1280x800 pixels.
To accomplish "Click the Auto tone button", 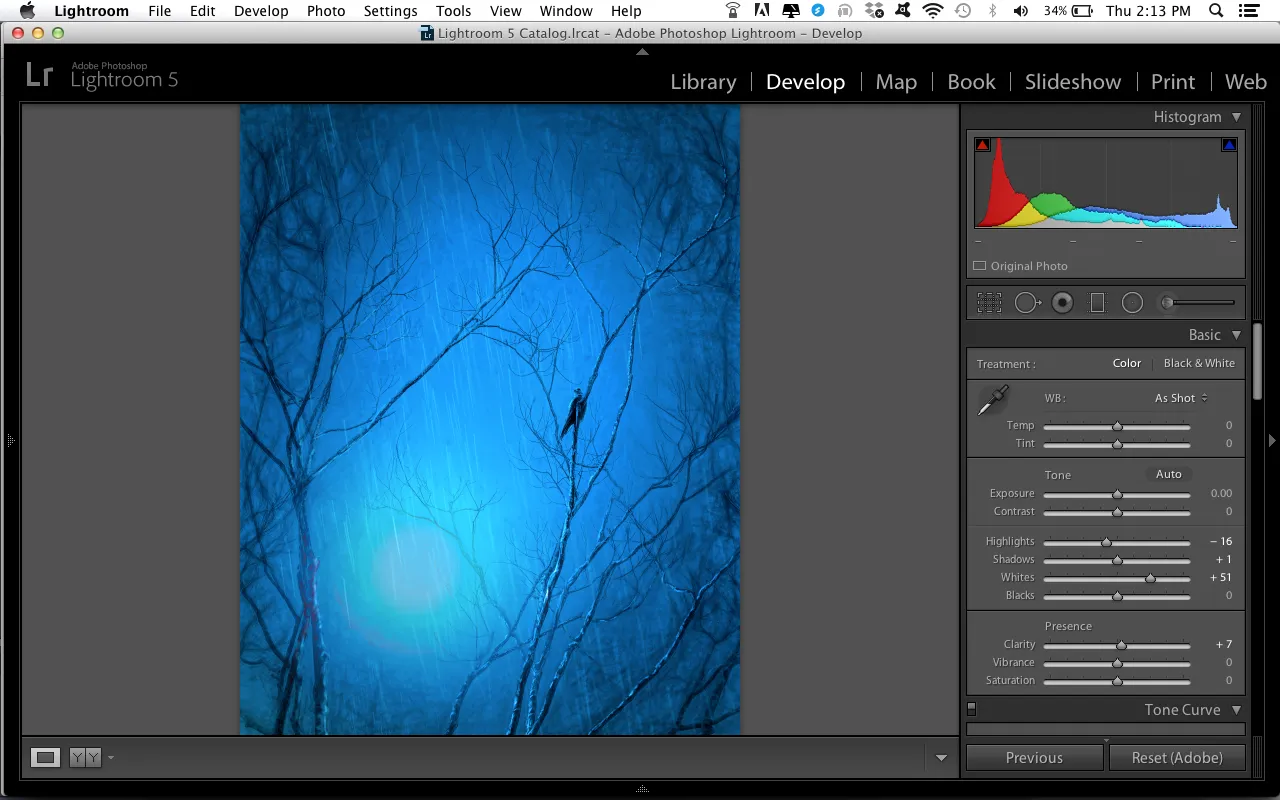I will [1169, 474].
